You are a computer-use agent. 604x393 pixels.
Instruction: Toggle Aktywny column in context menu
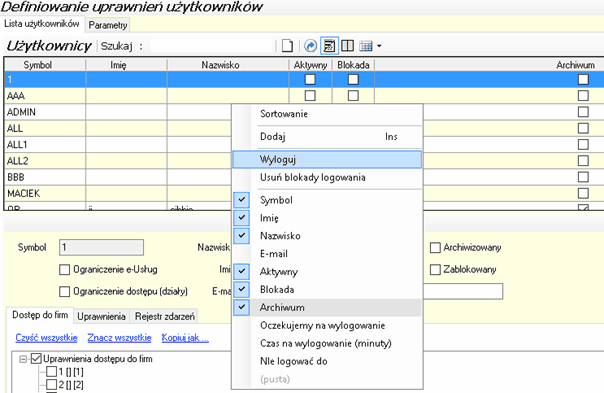pyautogui.click(x=327, y=272)
